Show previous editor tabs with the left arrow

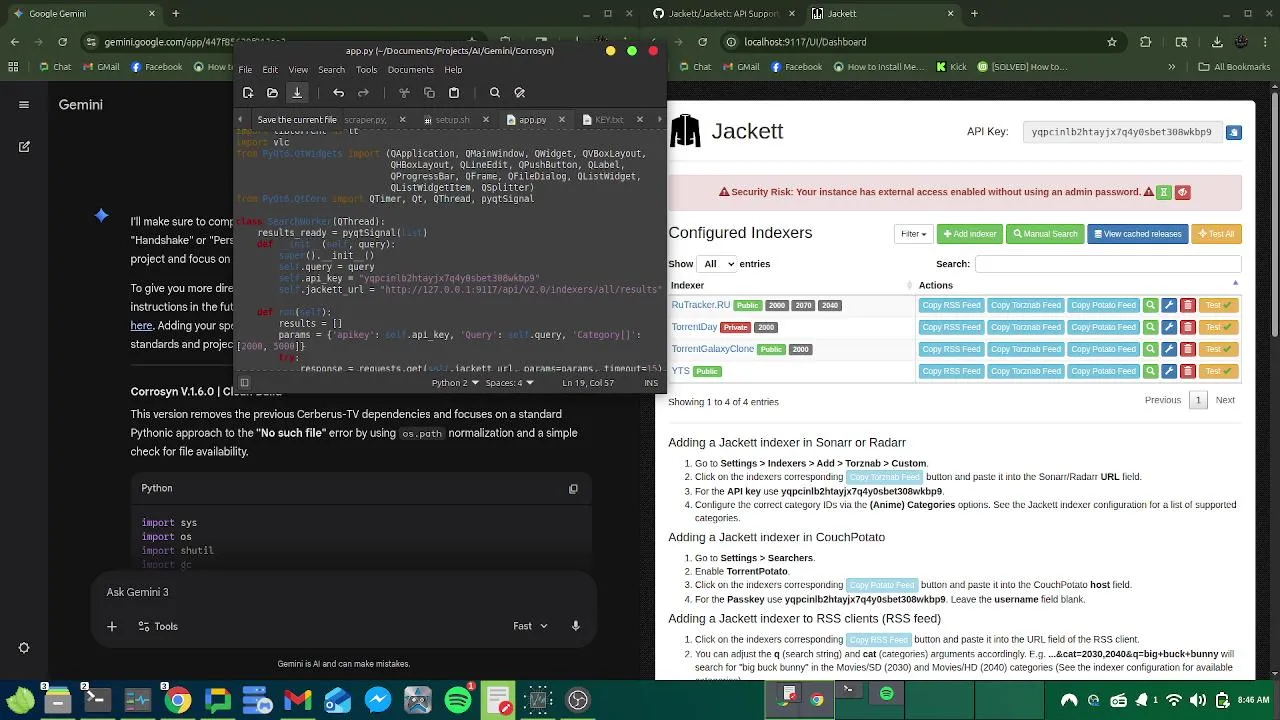240,120
